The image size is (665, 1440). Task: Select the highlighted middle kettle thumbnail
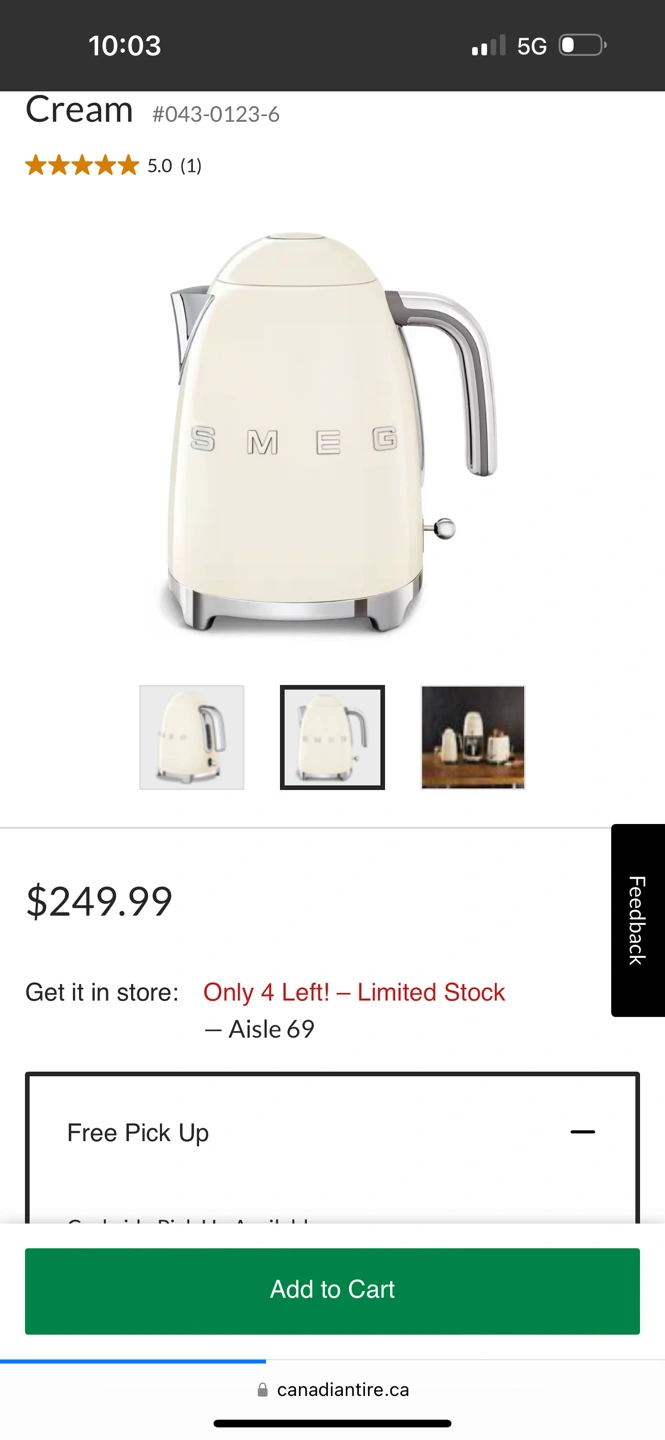point(332,738)
